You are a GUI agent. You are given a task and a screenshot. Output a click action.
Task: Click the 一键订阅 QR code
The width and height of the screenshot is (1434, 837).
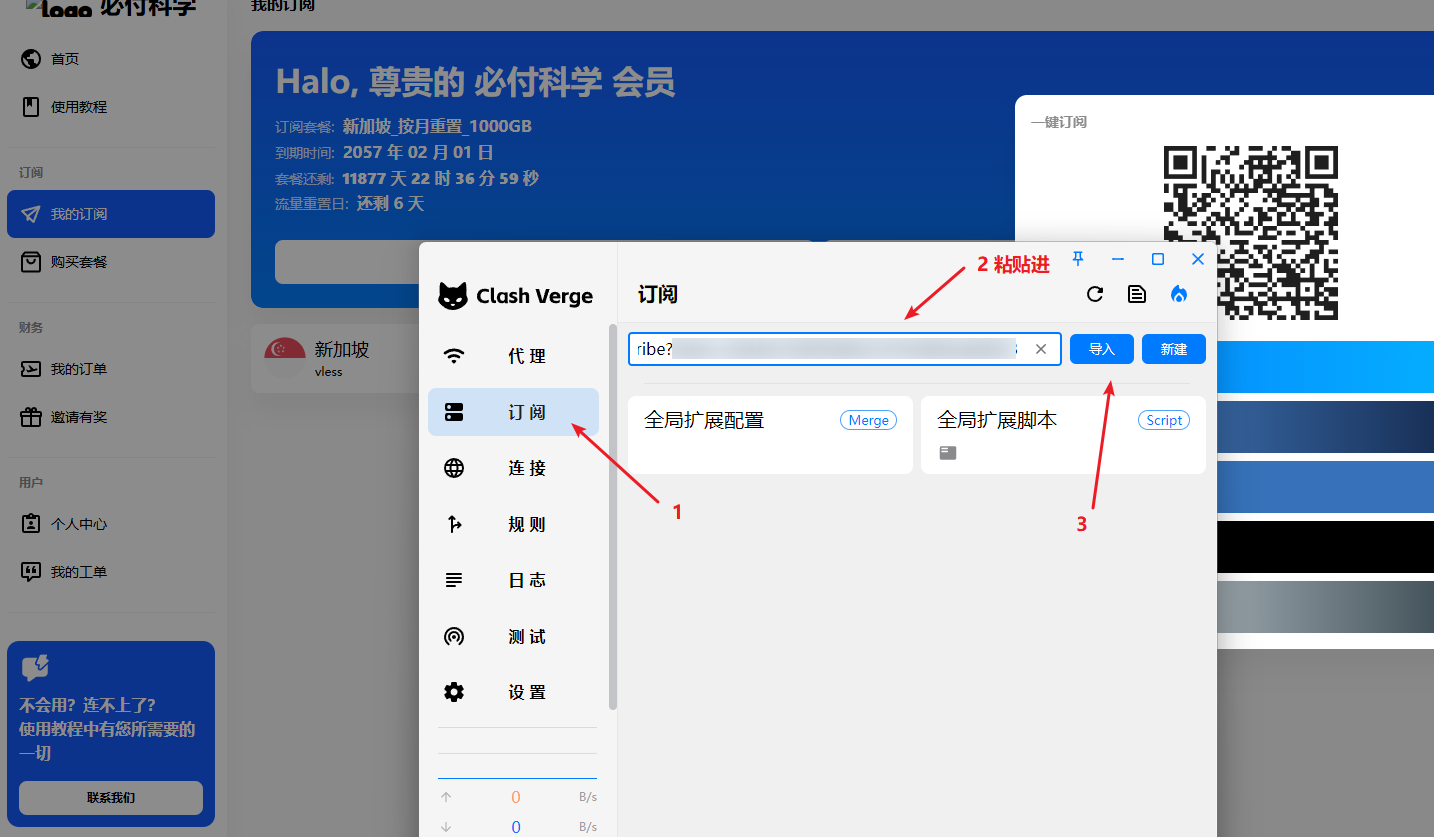point(1250,232)
